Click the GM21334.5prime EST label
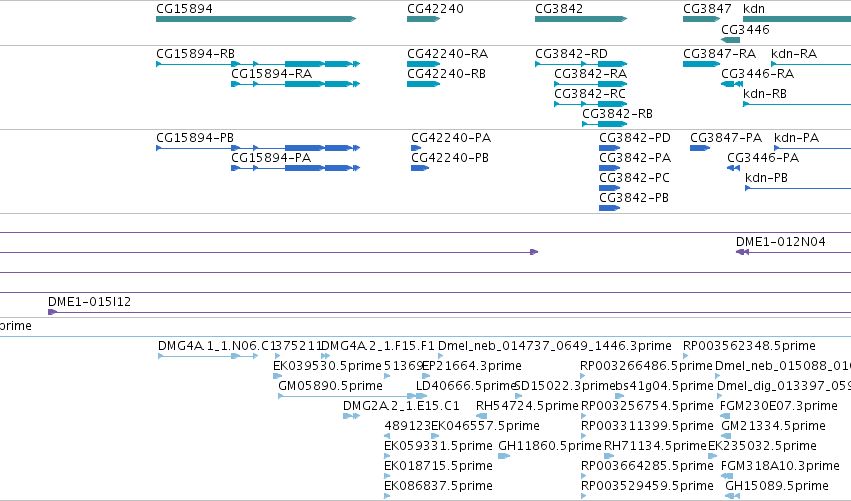This screenshot has height=501, width=851. [773, 426]
